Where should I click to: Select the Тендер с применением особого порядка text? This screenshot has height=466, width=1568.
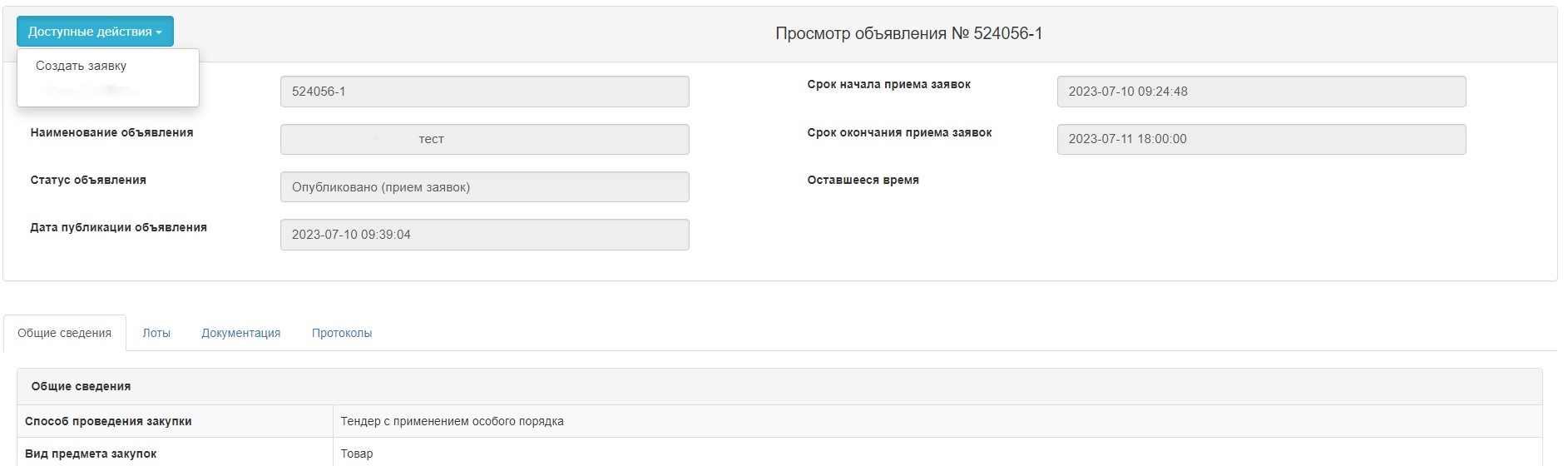[x=453, y=421]
